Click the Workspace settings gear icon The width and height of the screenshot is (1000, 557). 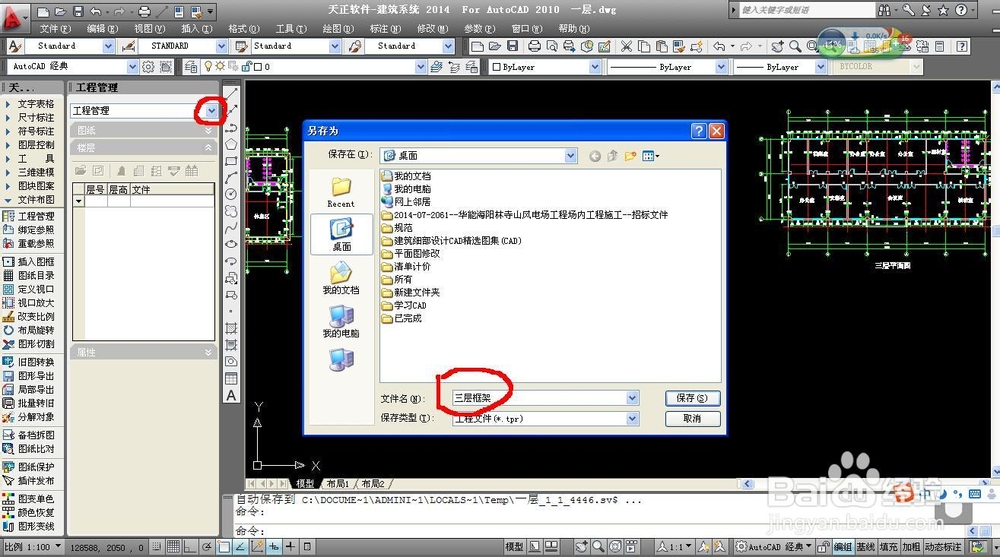pos(148,66)
